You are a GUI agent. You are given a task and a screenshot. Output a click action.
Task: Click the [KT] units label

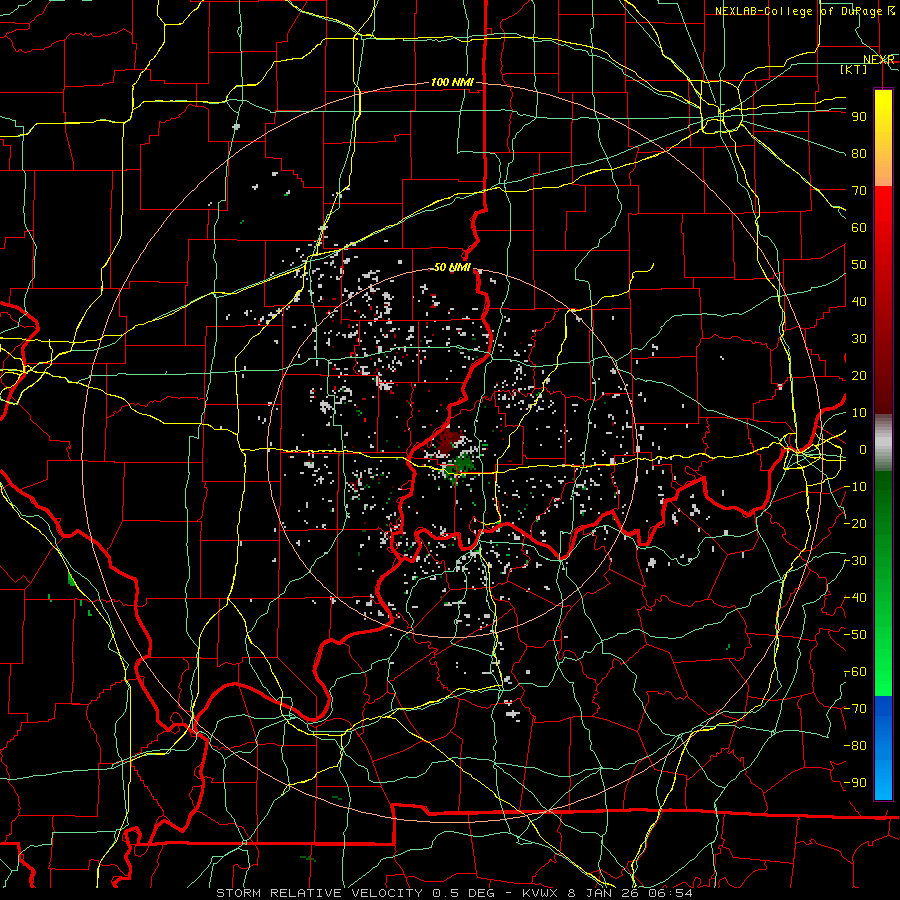point(854,69)
